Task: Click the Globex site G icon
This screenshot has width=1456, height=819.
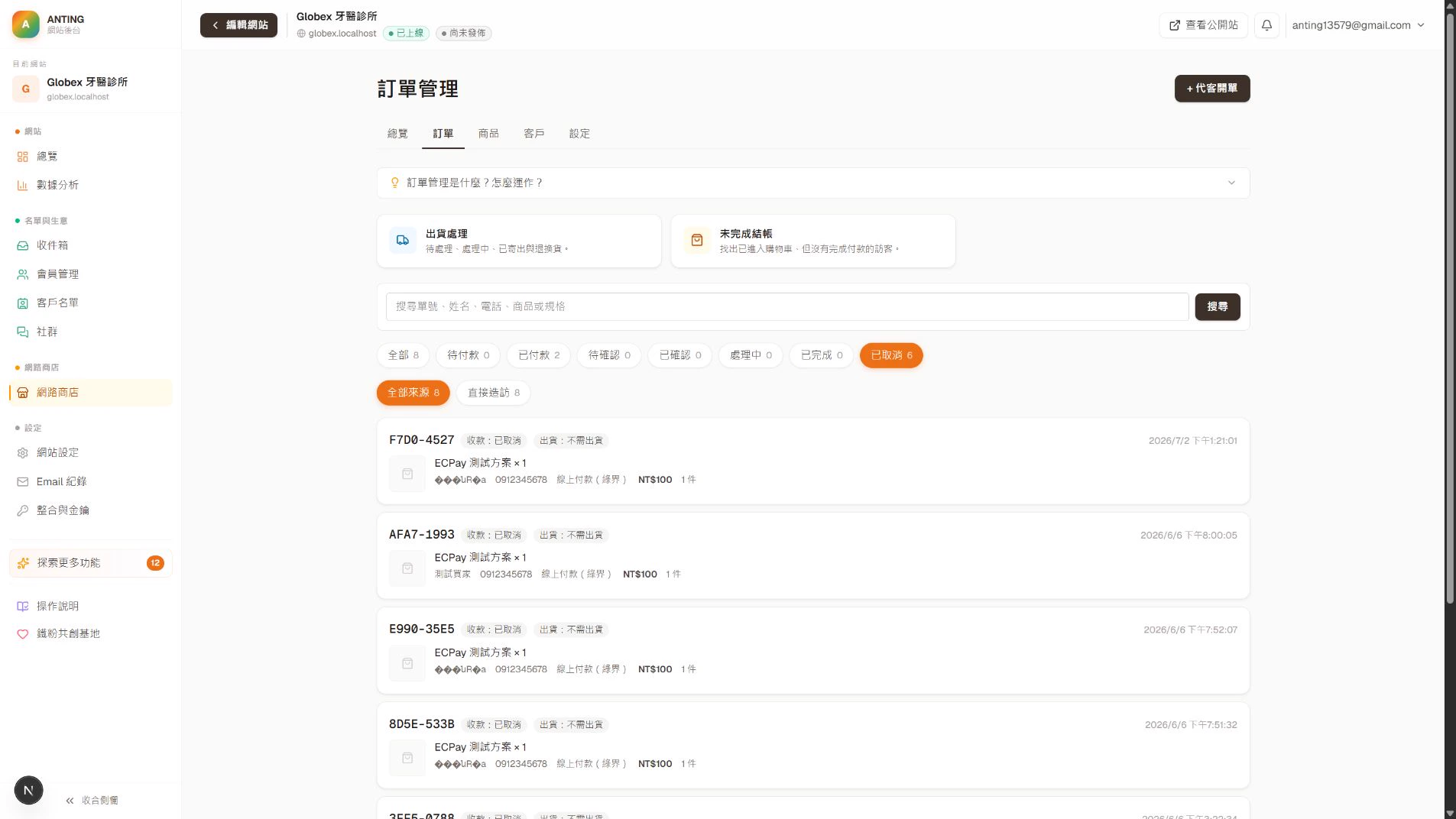Action: pyautogui.click(x=25, y=89)
